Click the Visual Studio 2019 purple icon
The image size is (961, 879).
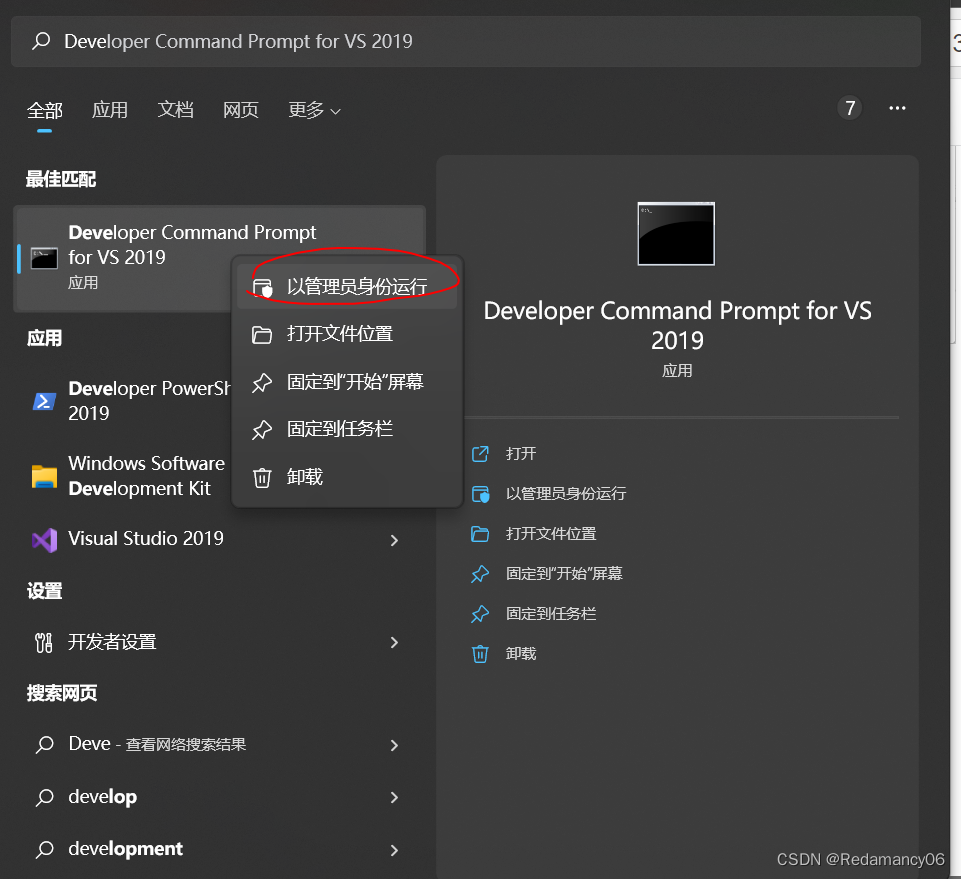click(43, 540)
